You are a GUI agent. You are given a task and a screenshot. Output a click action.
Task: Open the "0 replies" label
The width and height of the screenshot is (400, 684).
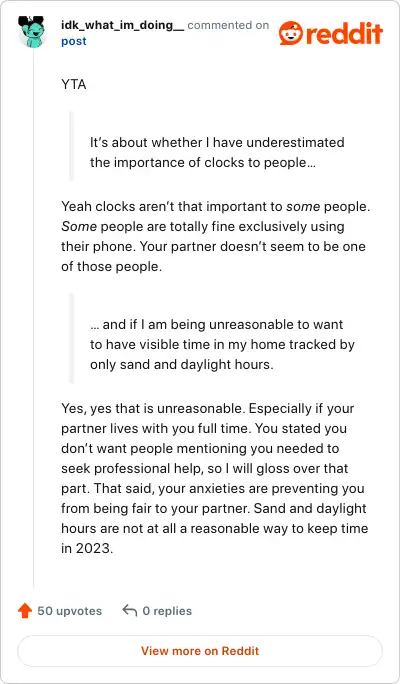(167, 611)
